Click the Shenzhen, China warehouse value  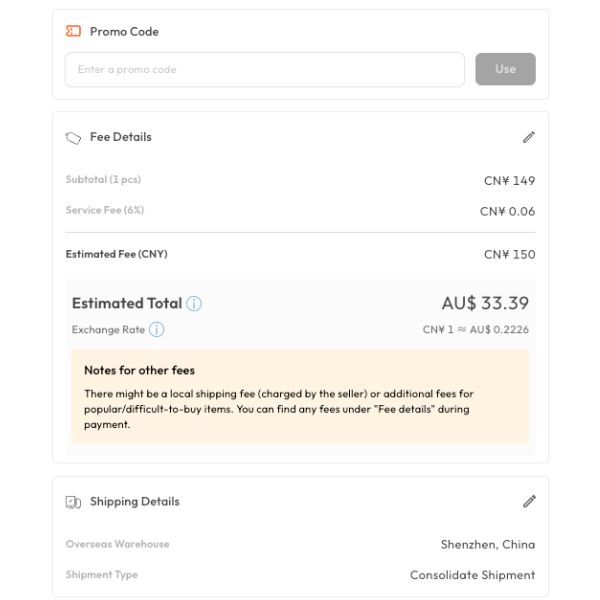487,544
